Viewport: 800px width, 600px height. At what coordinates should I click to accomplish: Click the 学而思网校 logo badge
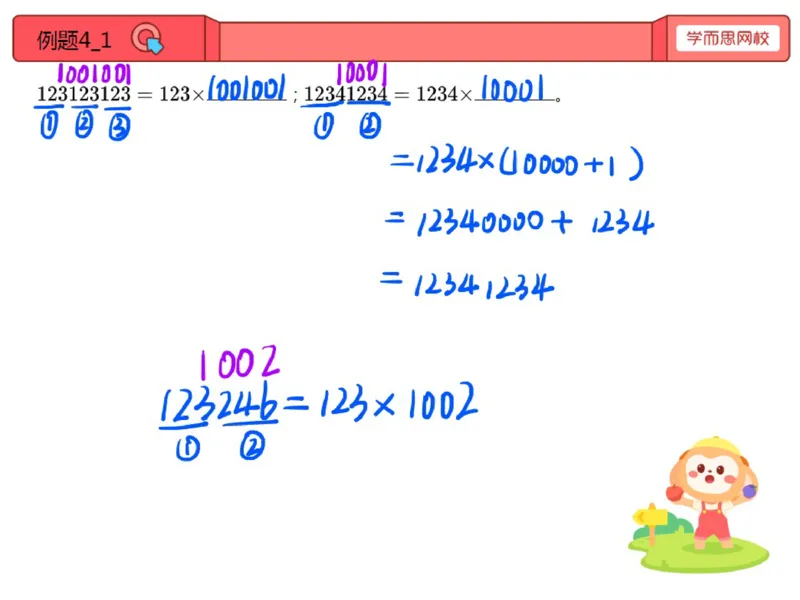(x=728, y=38)
